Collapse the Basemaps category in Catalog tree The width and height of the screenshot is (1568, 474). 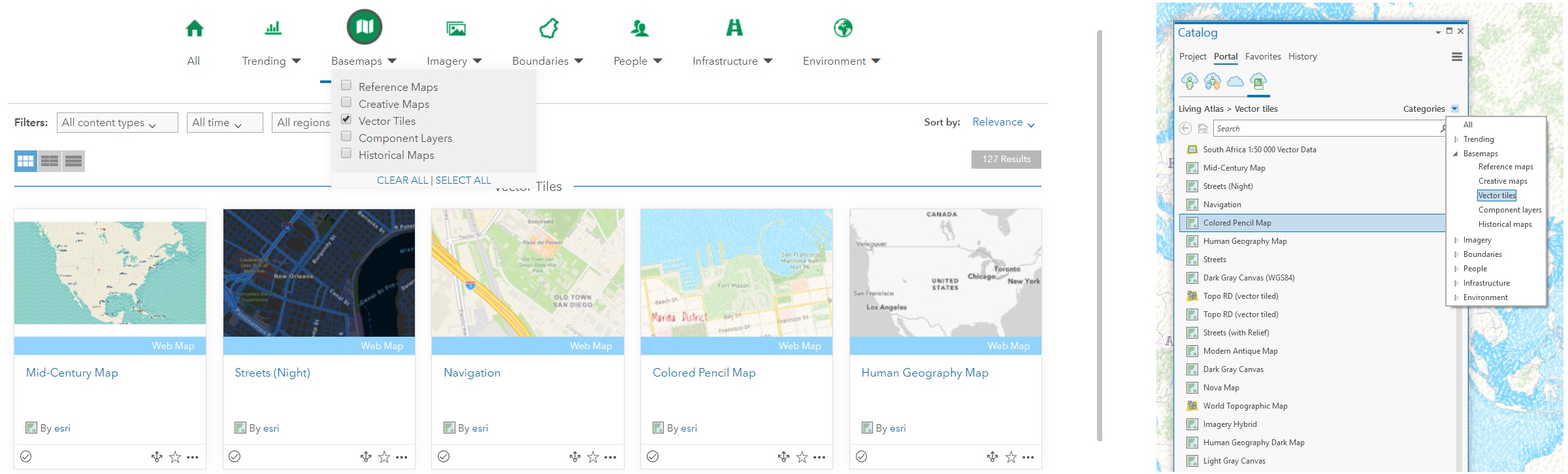[x=1456, y=154]
